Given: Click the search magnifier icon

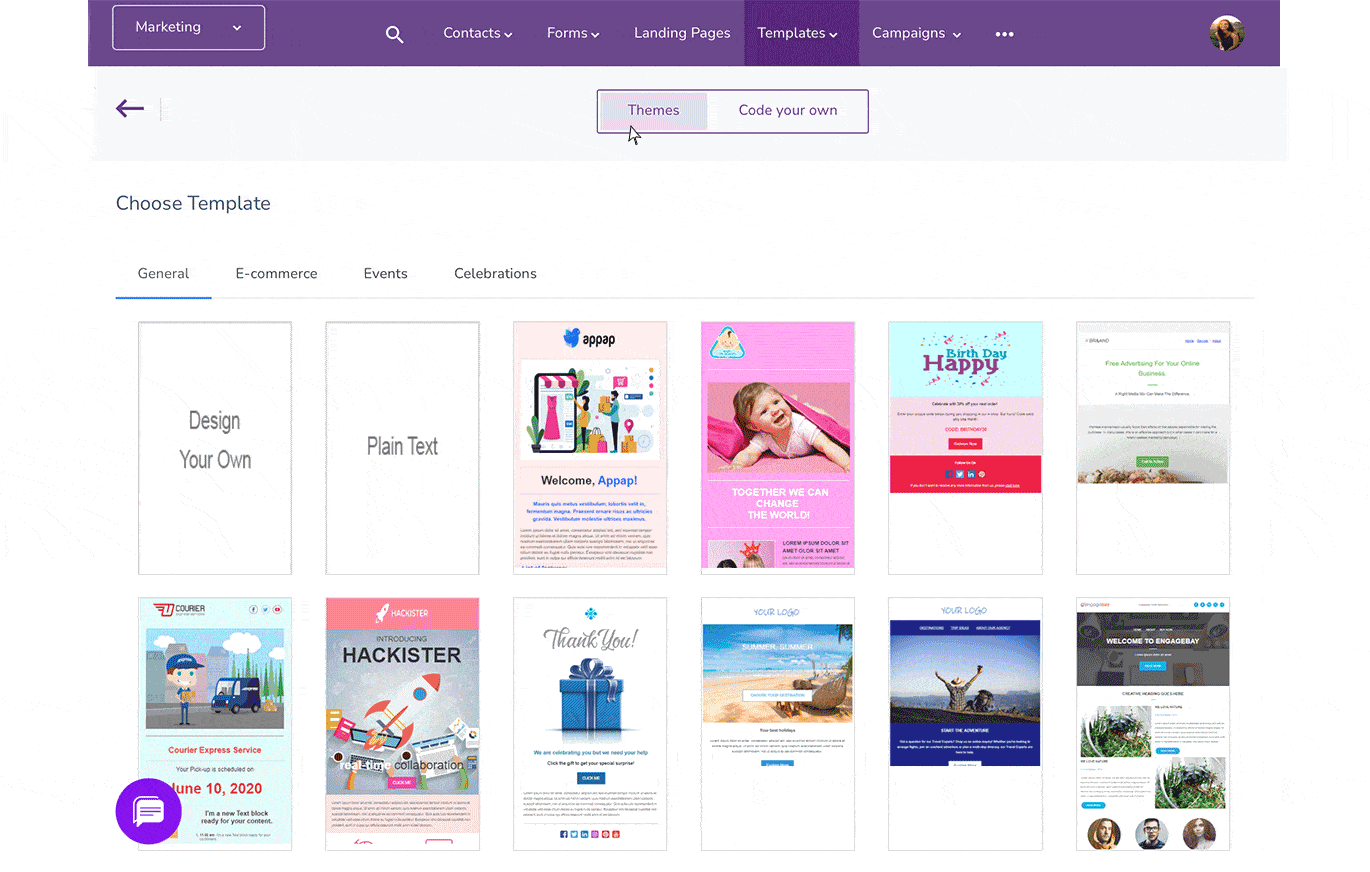Looking at the screenshot, I should (x=394, y=34).
